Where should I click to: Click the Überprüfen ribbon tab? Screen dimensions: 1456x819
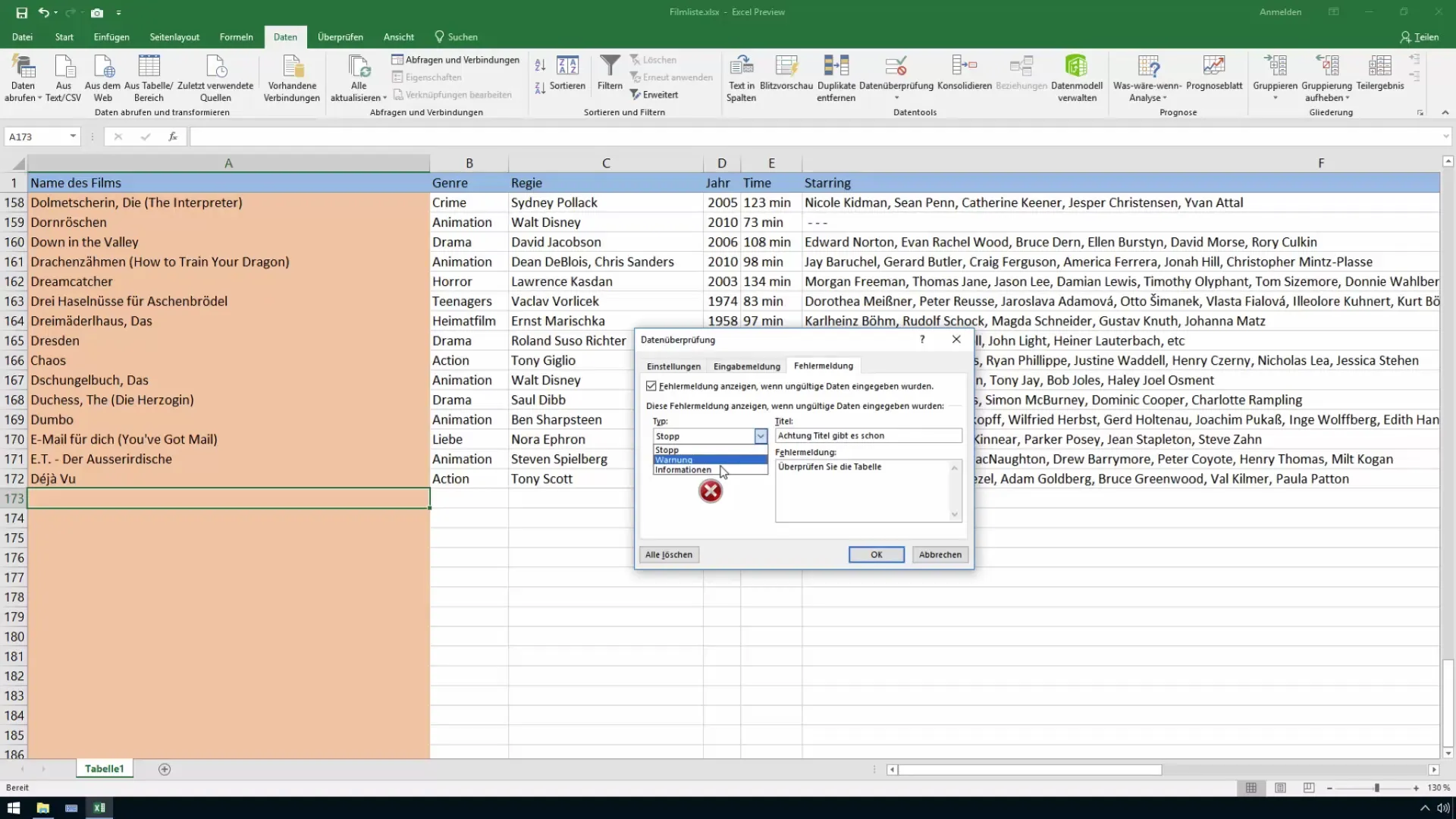click(341, 37)
